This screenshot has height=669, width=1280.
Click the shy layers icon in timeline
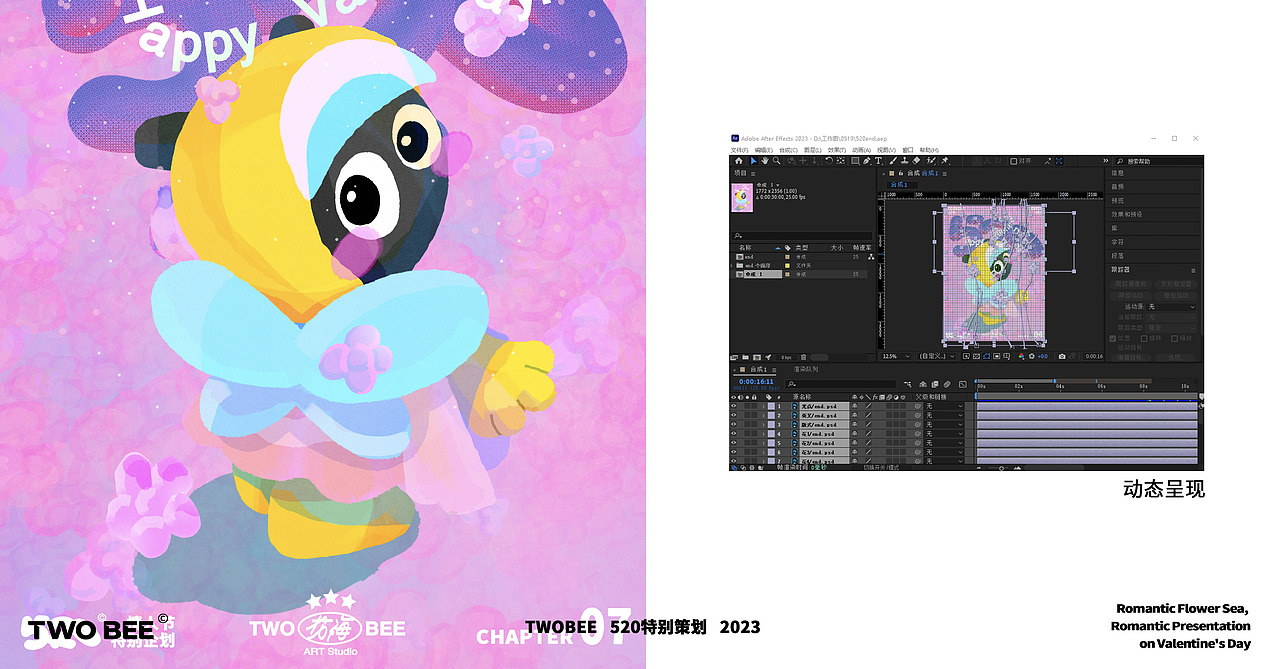pos(922,385)
